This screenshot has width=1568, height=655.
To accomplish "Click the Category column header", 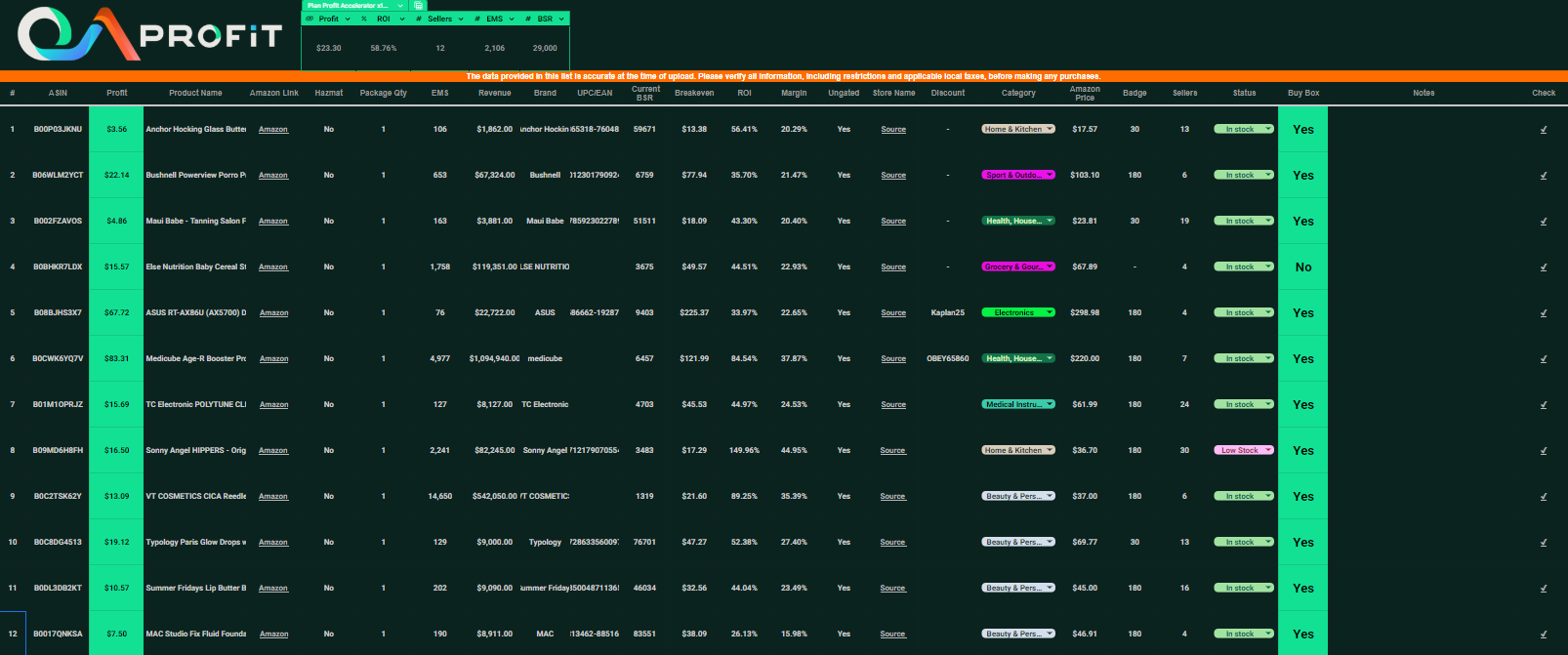I will pos(1017,93).
